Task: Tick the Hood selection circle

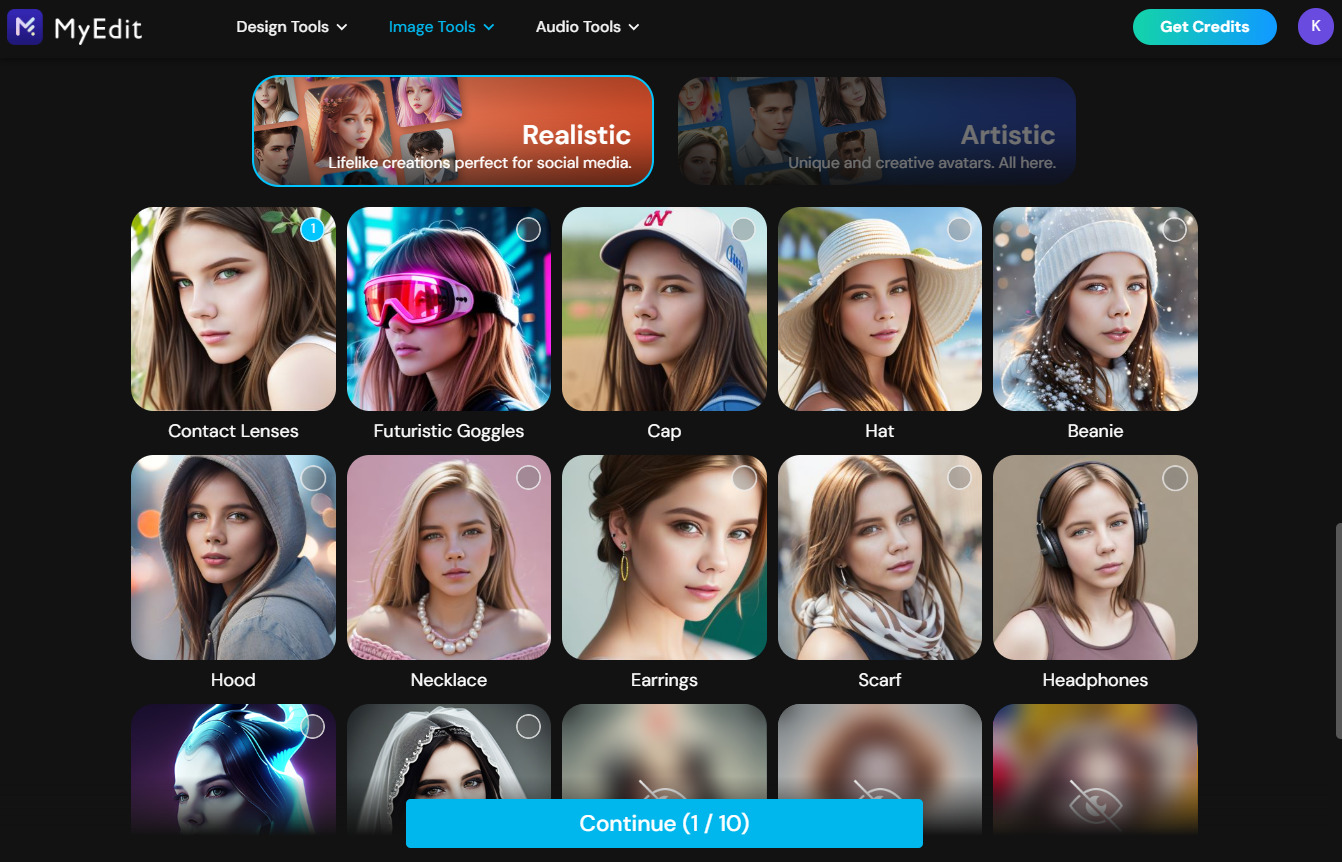Action: (313, 478)
